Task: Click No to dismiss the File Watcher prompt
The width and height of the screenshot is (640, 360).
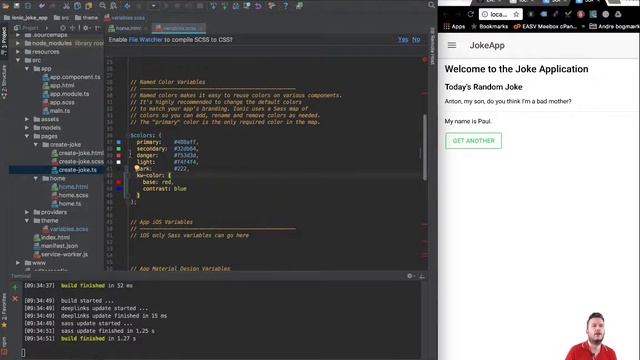Action: [416, 40]
